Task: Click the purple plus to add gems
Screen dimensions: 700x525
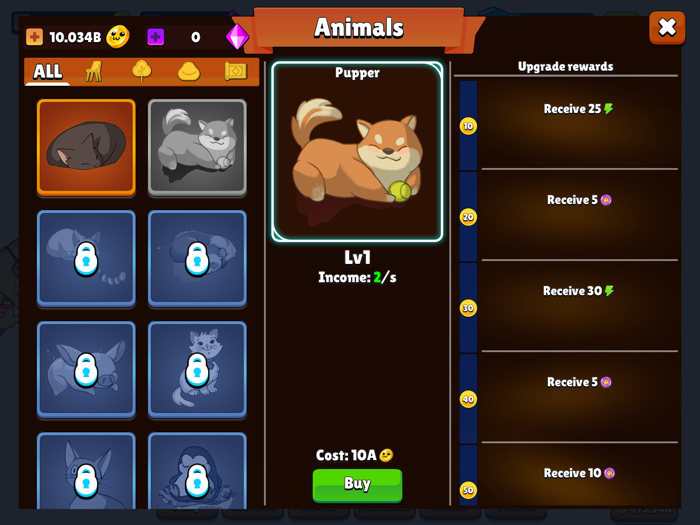Action: pyautogui.click(x=156, y=37)
